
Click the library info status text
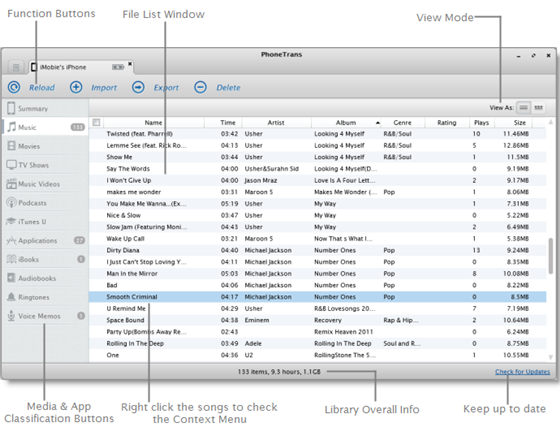[279, 372]
